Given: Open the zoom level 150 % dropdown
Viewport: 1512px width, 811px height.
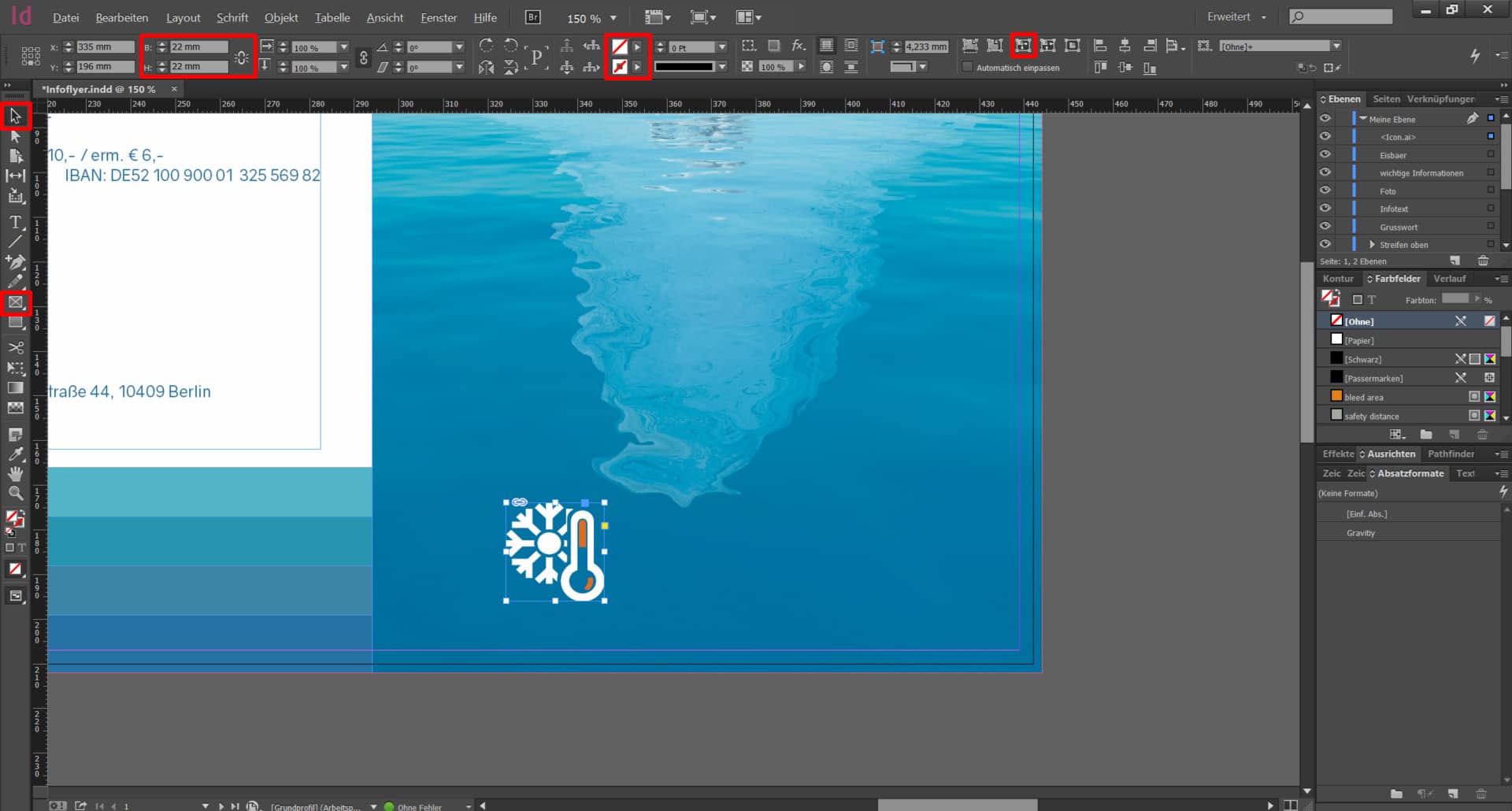Looking at the screenshot, I should point(613,18).
